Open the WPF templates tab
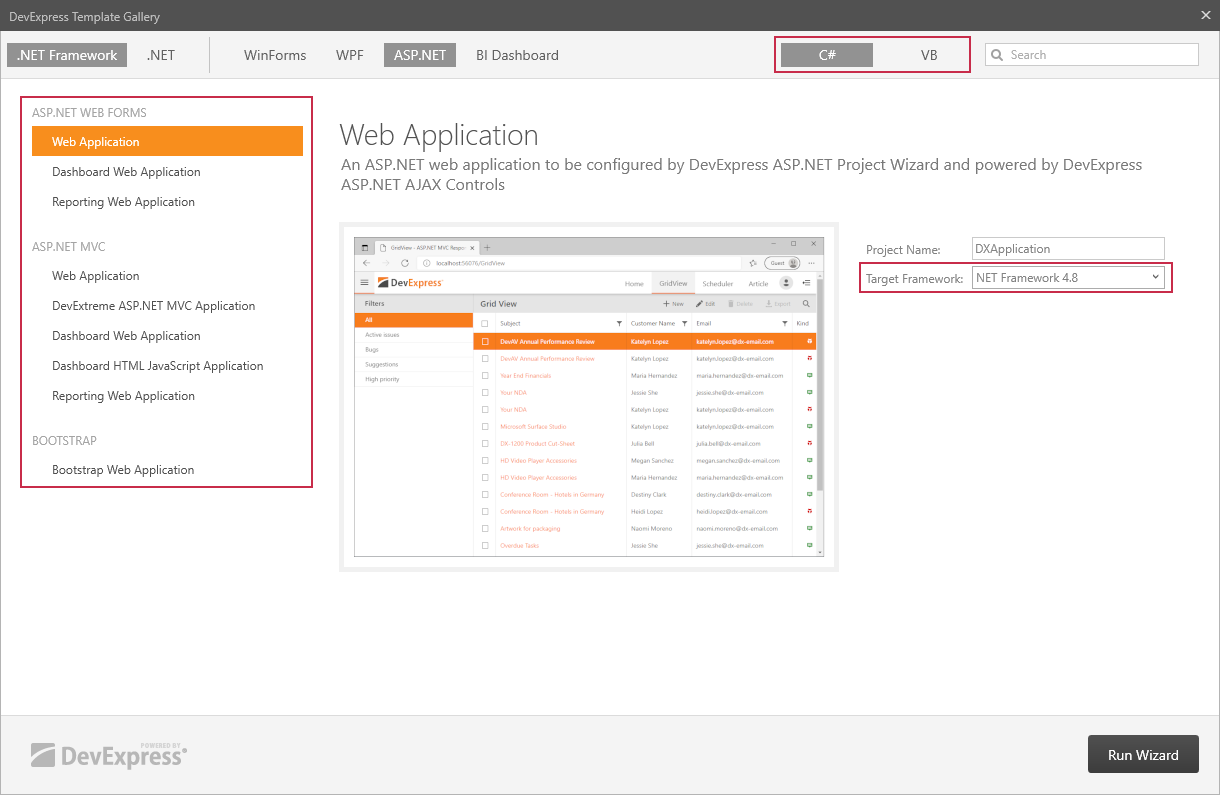 tap(350, 55)
